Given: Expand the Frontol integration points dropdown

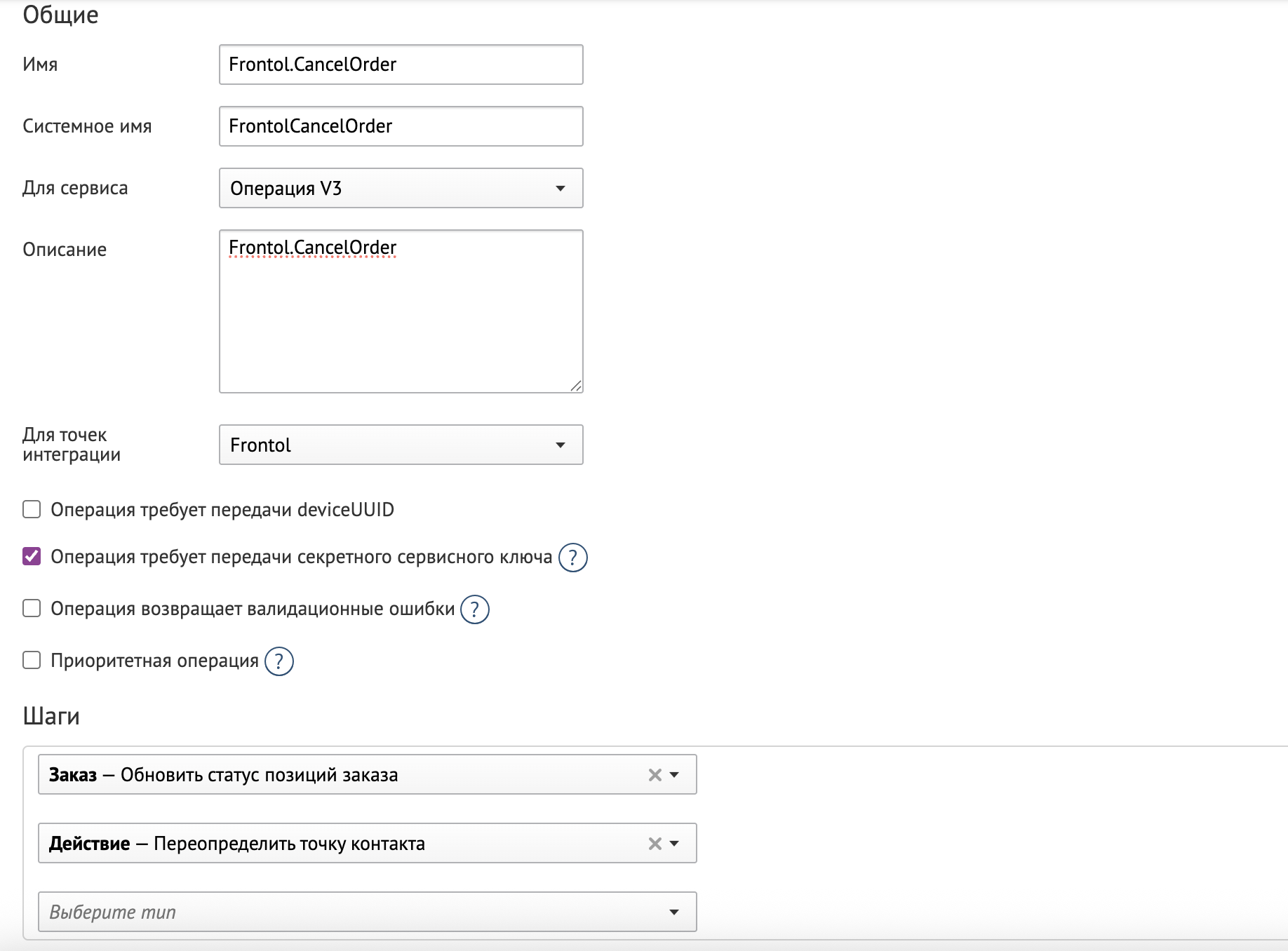Looking at the screenshot, I should [x=401, y=445].
